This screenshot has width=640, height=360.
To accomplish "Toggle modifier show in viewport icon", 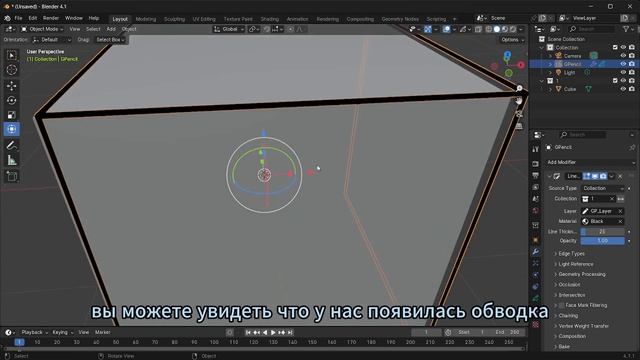I will pyautogui.click(x=595, y=176).
